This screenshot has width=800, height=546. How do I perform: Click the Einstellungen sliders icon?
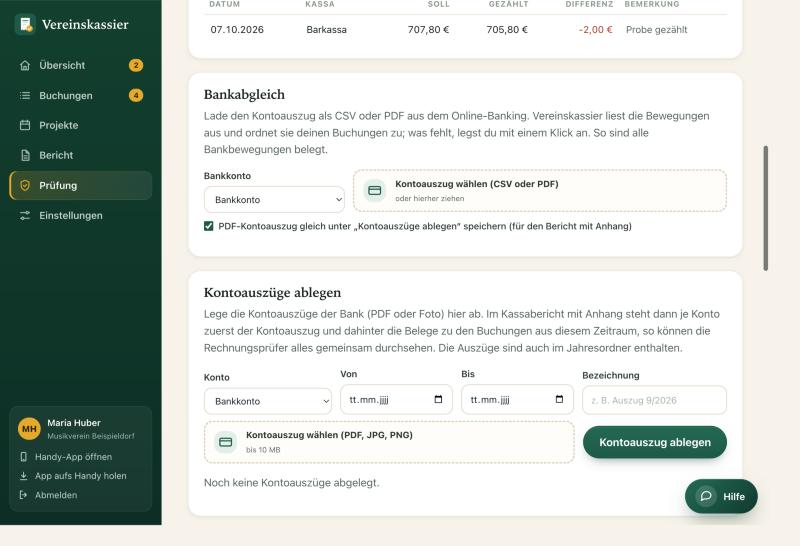(24, 215)
